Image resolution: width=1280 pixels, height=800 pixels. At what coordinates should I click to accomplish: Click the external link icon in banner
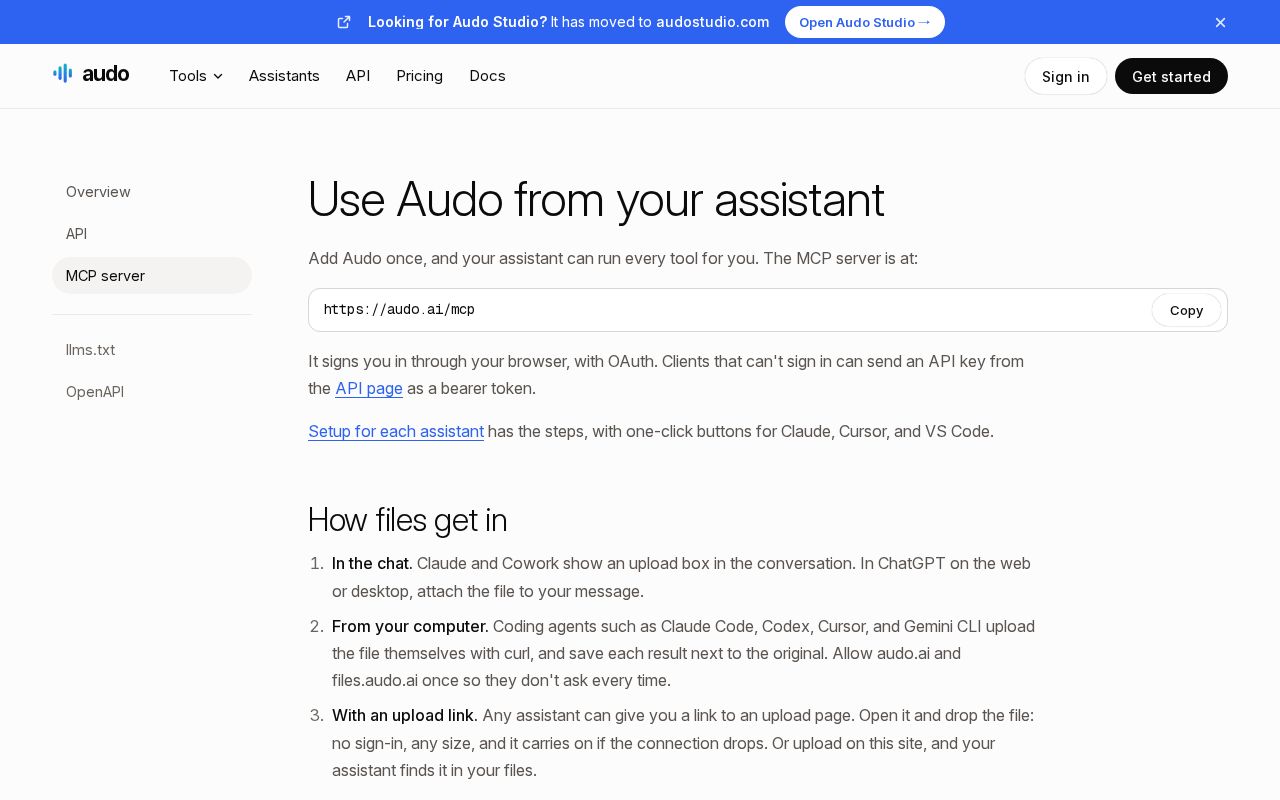click(x=344, y=22)
